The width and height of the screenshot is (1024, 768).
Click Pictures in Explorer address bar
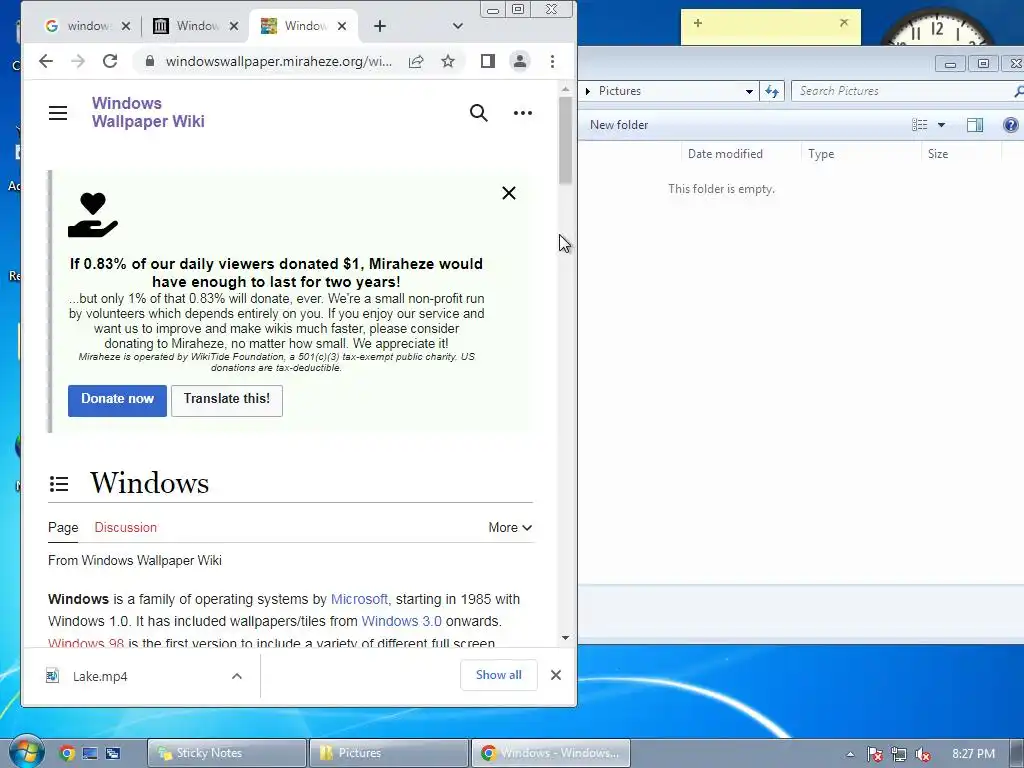click(620, 91)
